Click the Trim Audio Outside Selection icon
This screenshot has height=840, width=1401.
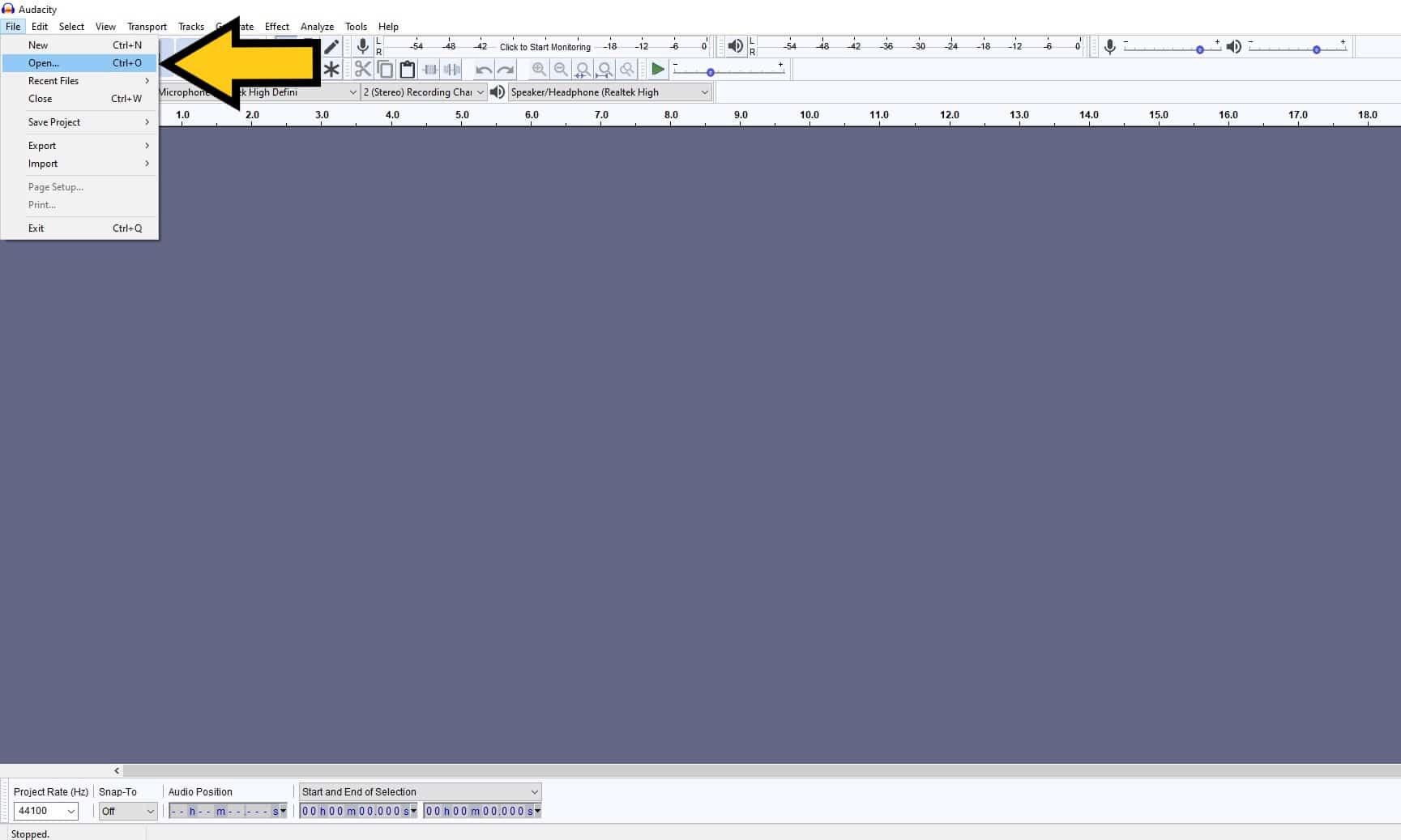(x=429, y=70)
